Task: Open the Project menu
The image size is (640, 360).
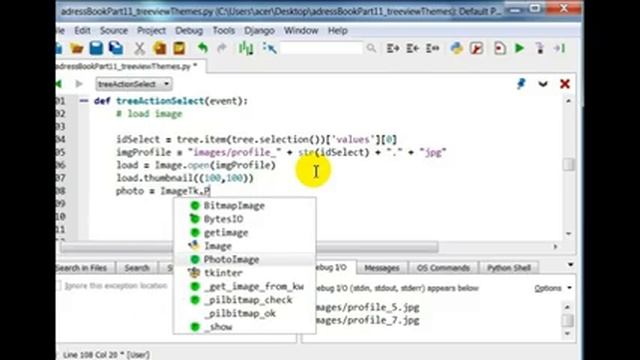Action: pyautogui.click(x=151, y=31)
